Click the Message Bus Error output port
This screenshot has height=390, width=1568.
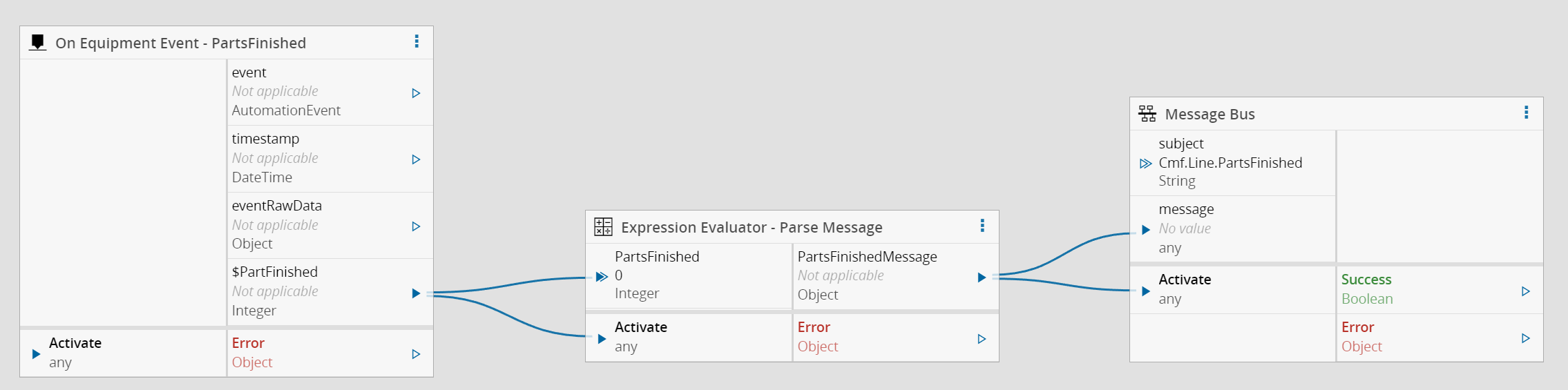[1526, 338]
